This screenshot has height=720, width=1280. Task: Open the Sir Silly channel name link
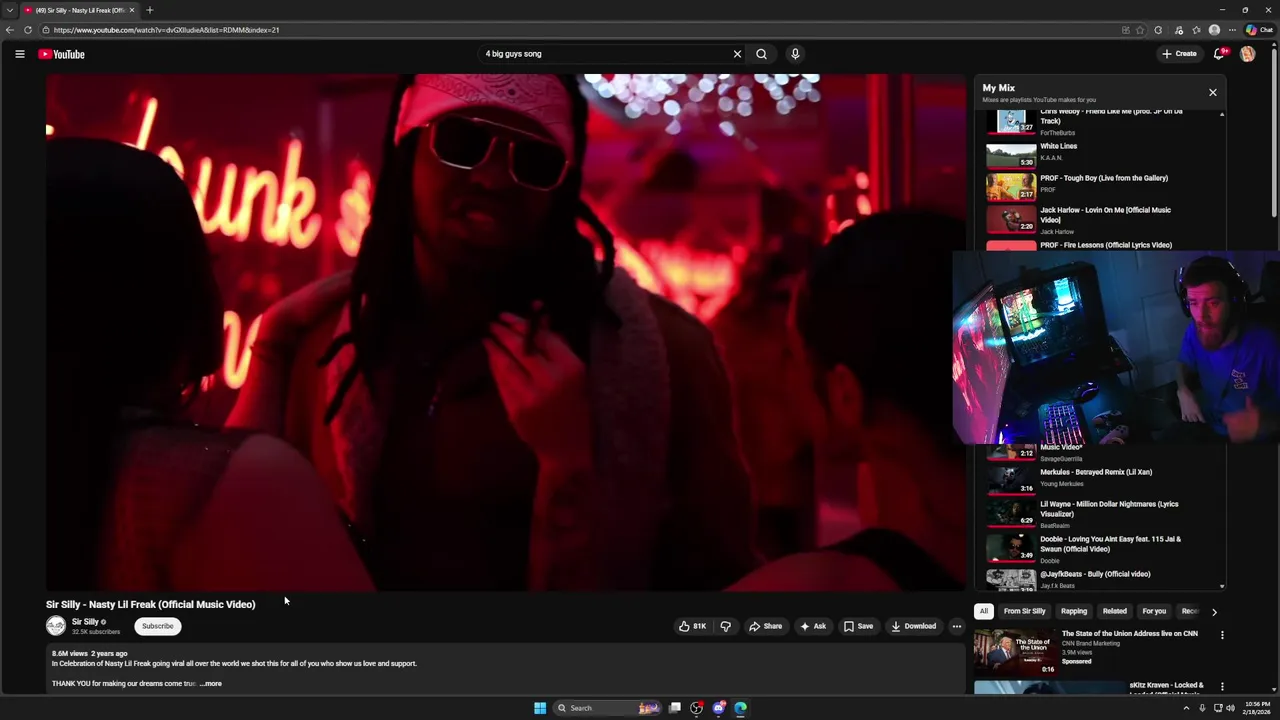pyautogui.click(x=85, y=622)
